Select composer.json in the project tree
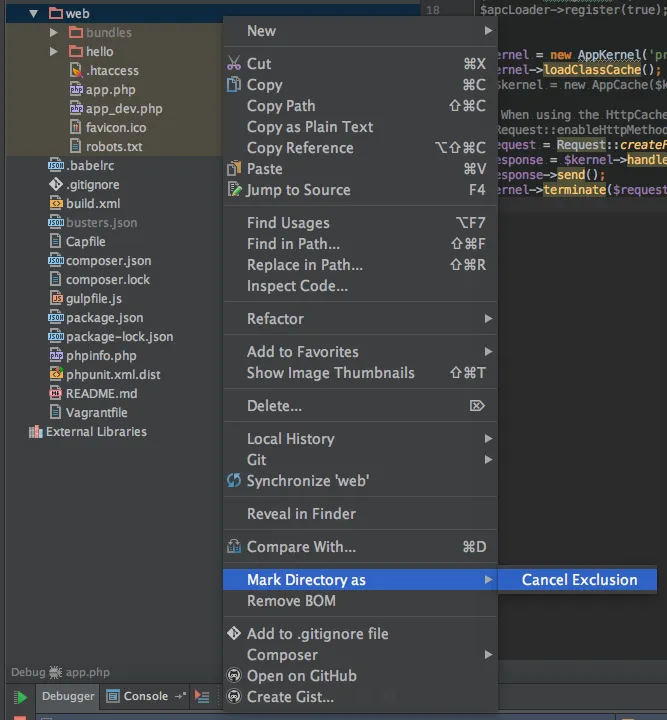This screenshot has width=667, height=720. pos(108,261)
